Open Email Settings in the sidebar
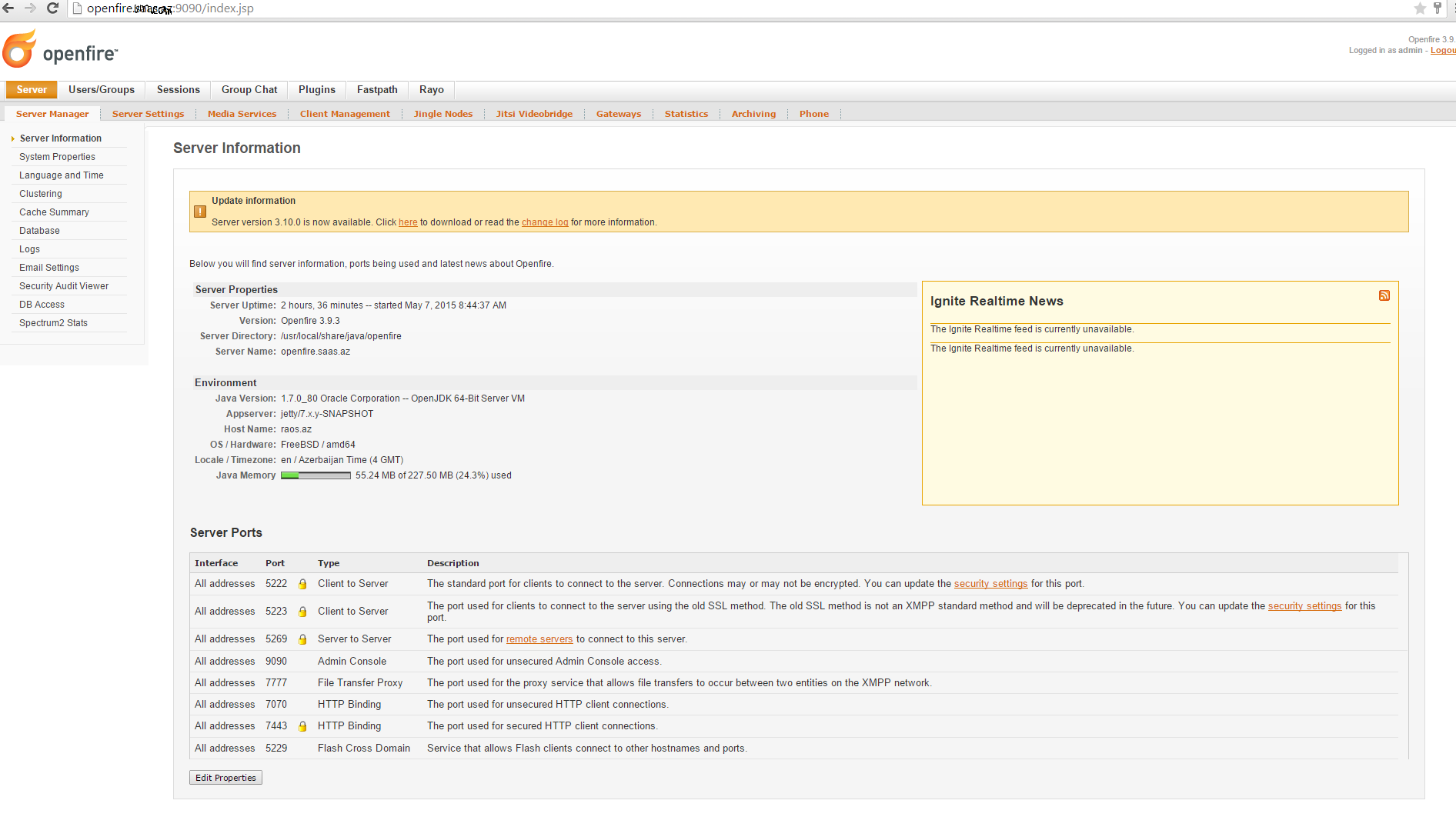The image size is (1456, 817). pos(49,268)
